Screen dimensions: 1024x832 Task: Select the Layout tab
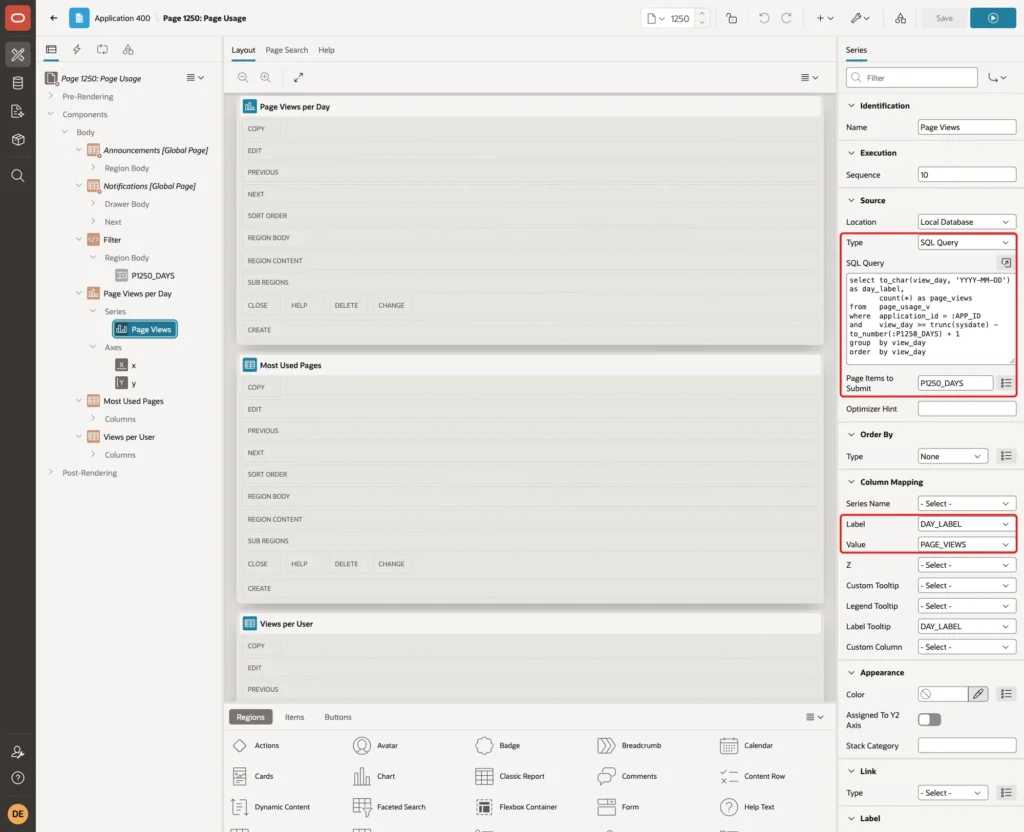pos(243,50)
